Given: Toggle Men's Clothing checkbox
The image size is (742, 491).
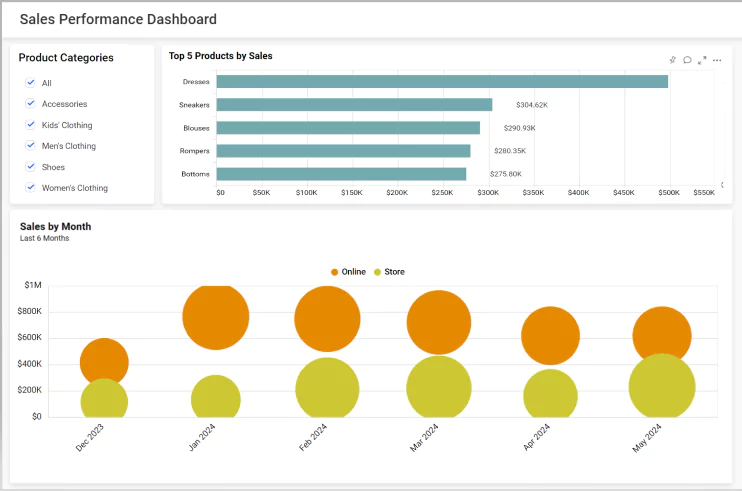Looking at the screenshot, I should pyautogui.click(x=31, y=146).
